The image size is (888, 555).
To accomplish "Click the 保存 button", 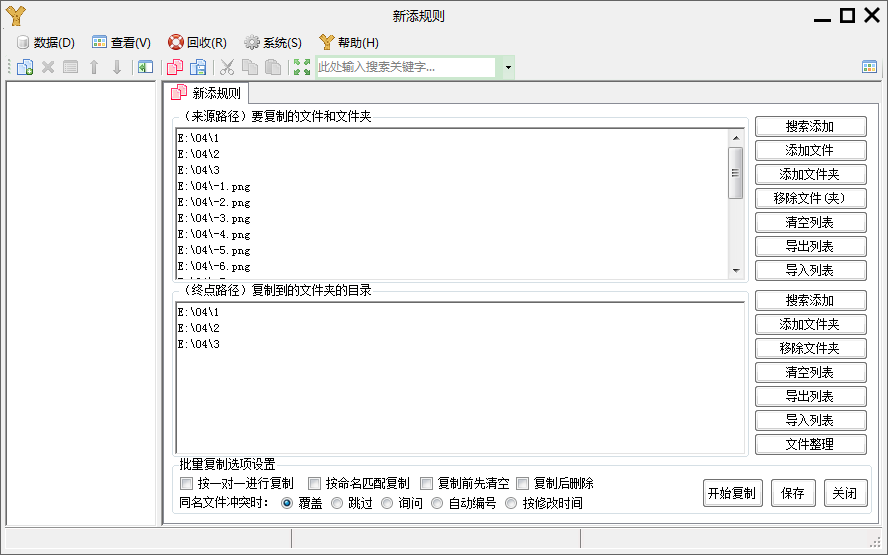I will 793,493.
